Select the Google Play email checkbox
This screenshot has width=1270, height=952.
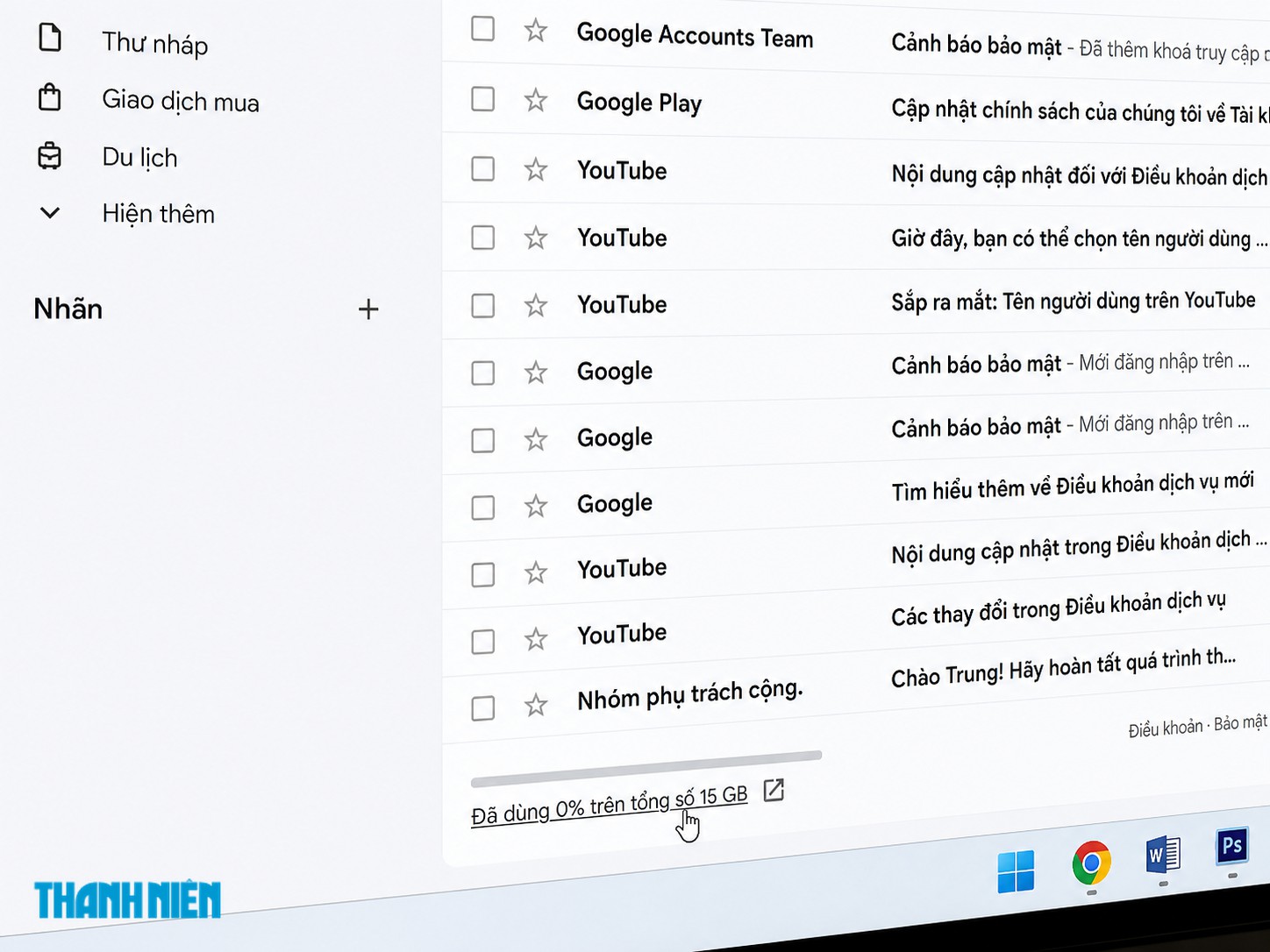(x=482, y=99)
